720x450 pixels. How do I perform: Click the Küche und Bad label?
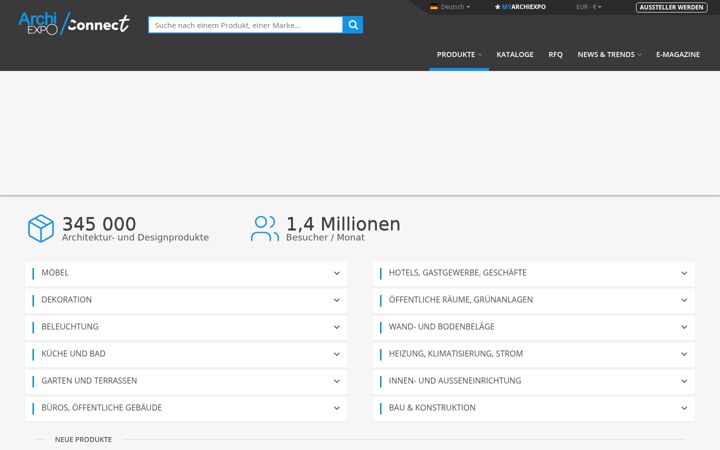coord(73,354)
